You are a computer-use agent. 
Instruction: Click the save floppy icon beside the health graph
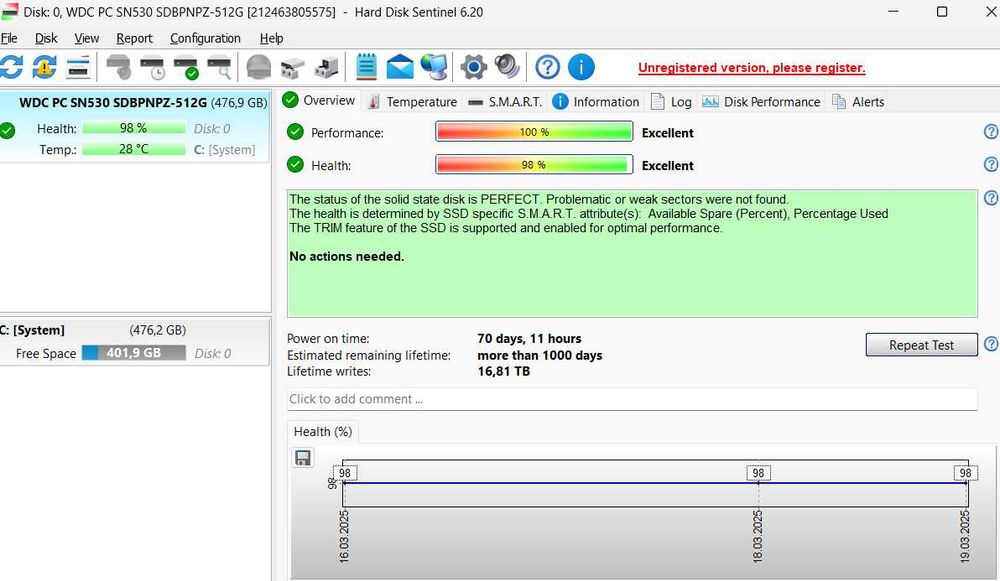[303, 457]
